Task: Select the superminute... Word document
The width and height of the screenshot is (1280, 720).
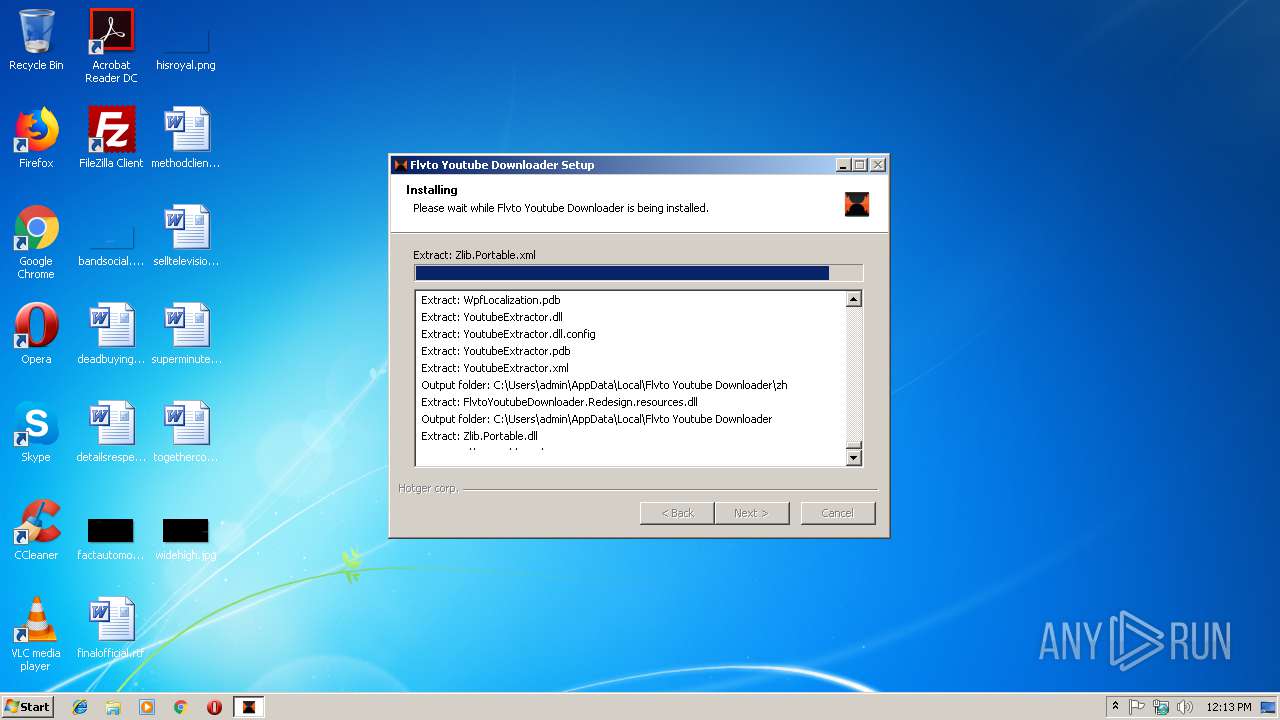Action: click(x=186, y=334)
